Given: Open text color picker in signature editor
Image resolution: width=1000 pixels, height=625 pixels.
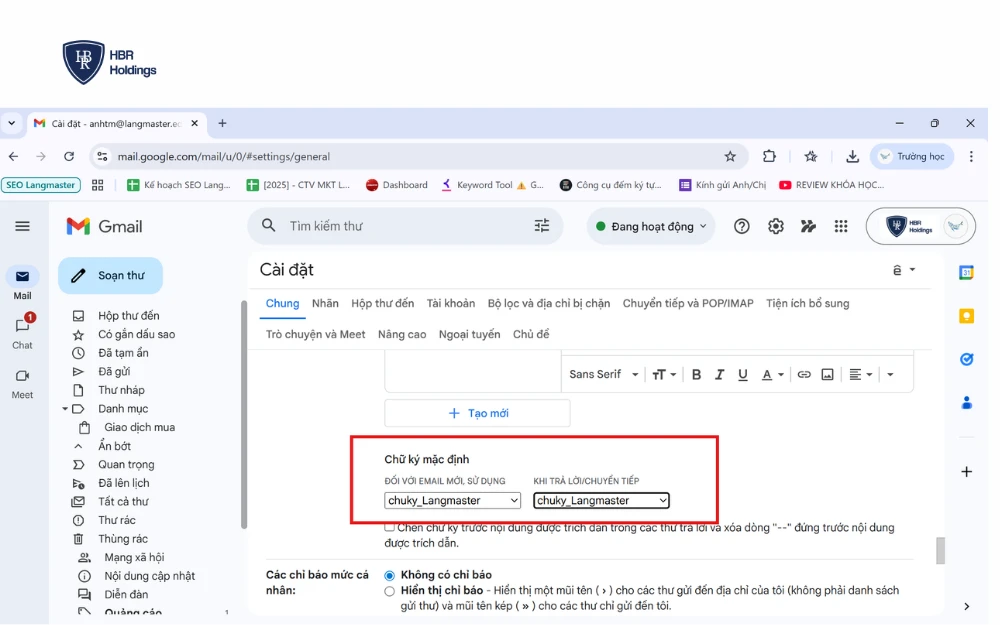Looking at the screenshot, I should [772, 374].
